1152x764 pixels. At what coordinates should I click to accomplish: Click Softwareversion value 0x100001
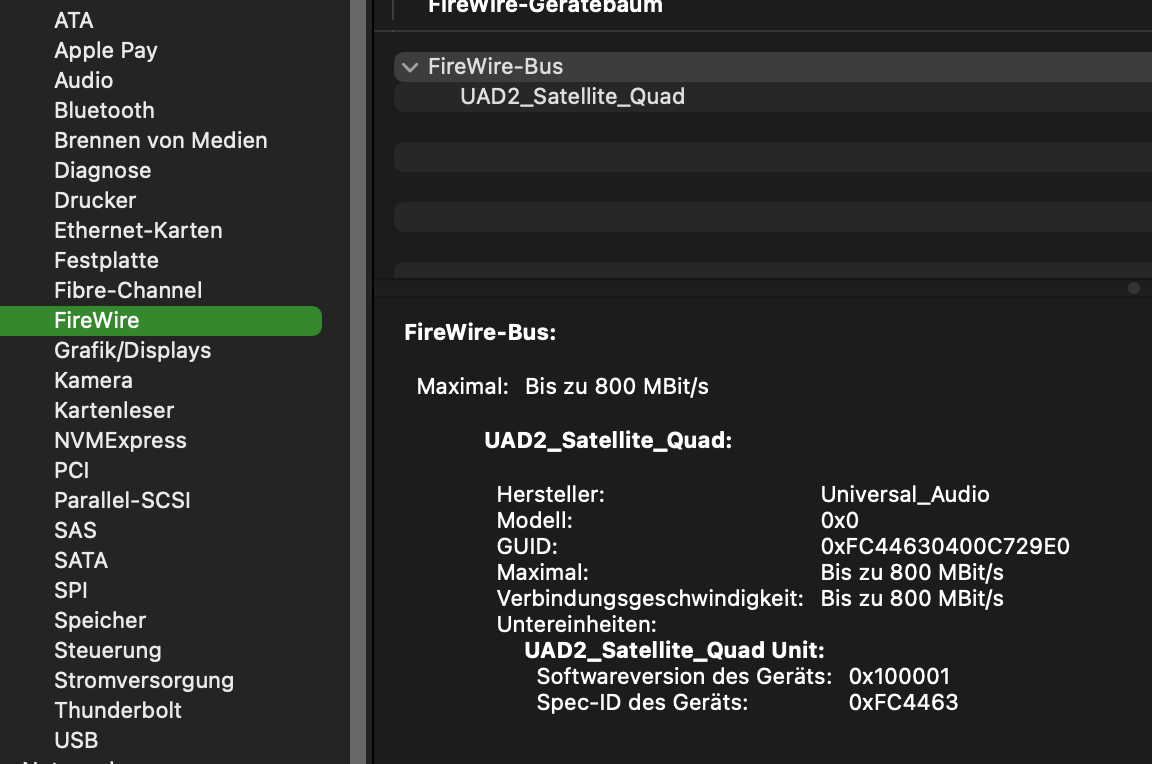point(899,676)
